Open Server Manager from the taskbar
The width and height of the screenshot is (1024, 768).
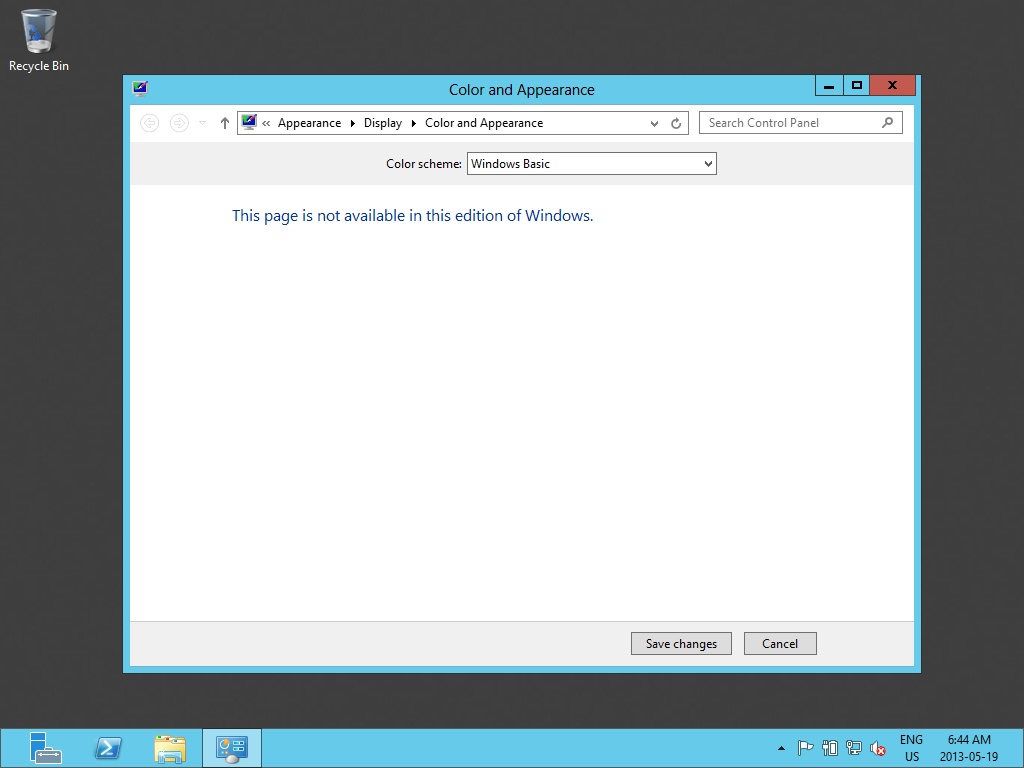tap(45, 748)
